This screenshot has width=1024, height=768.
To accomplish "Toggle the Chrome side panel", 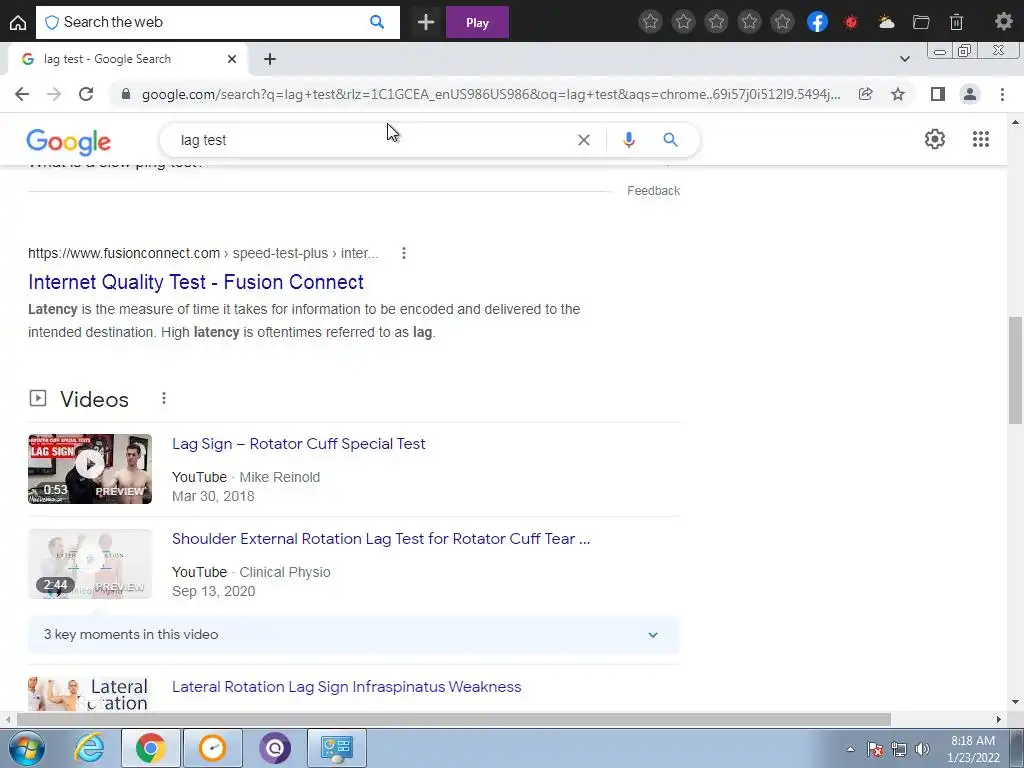I will pyautogui.click(x=938, y=94).
